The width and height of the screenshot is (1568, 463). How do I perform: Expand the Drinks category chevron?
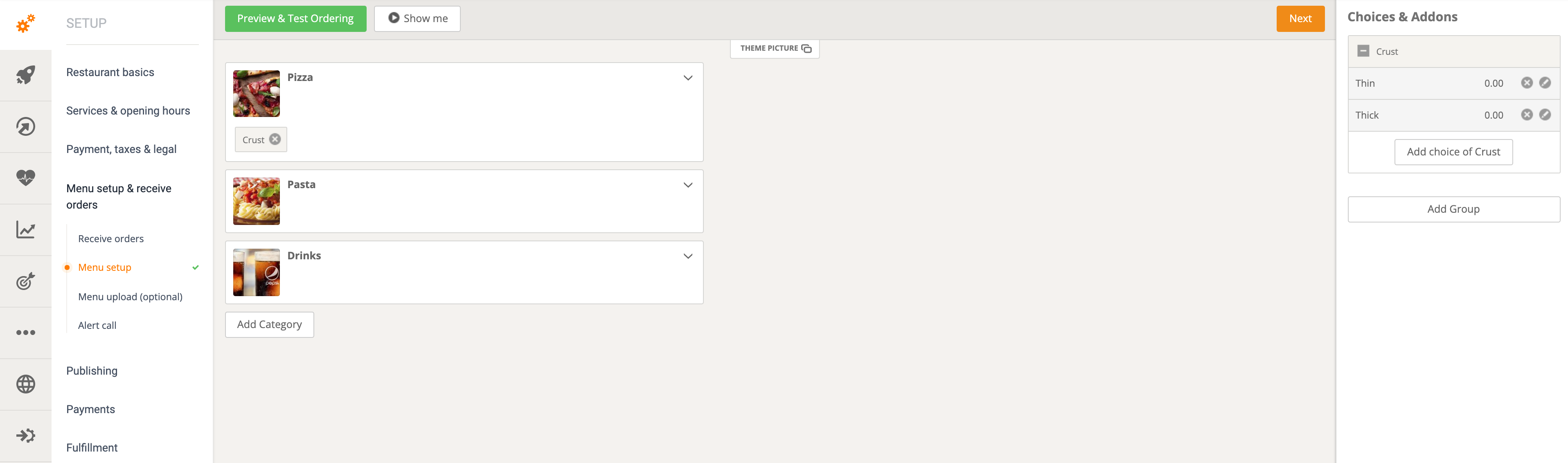[687, 256]
